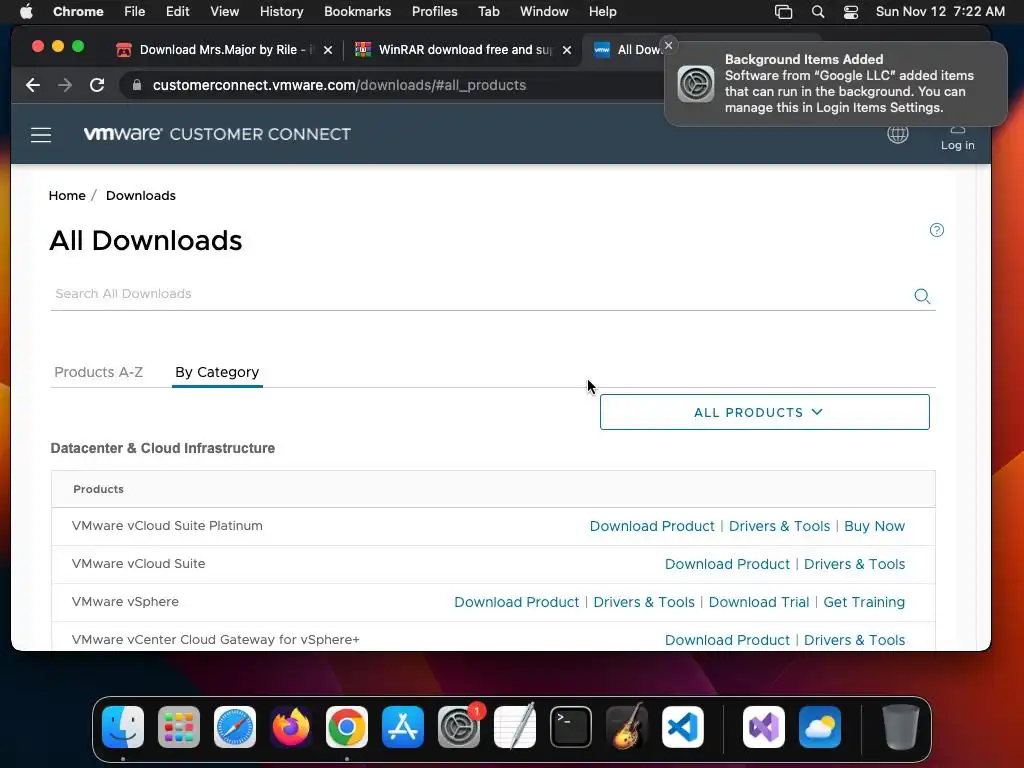Open Visual Studio from the Dock
The image size is (1024, 768).
pos(763,726)
